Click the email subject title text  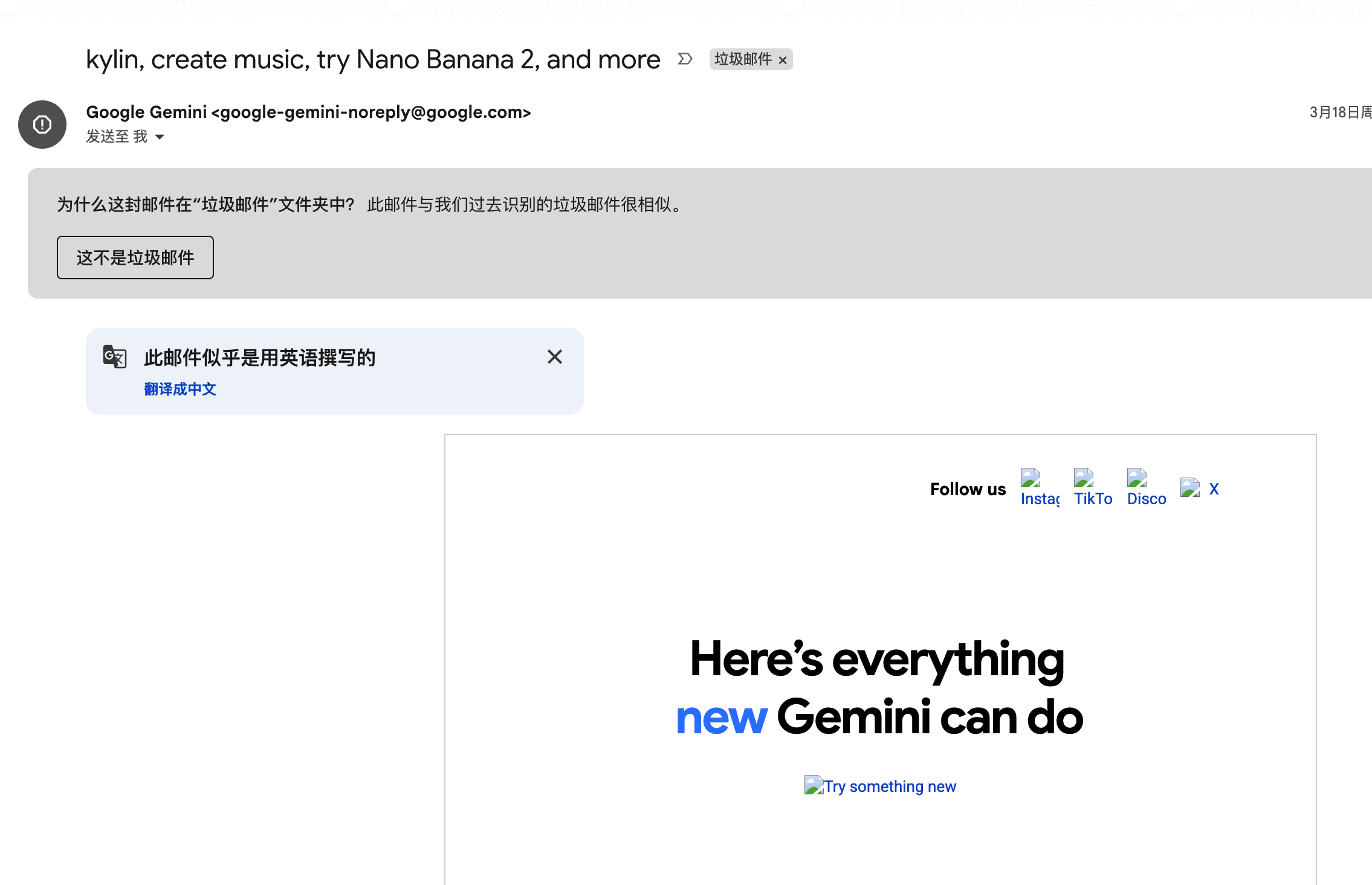pyautogui.click(x=373, y=60)
